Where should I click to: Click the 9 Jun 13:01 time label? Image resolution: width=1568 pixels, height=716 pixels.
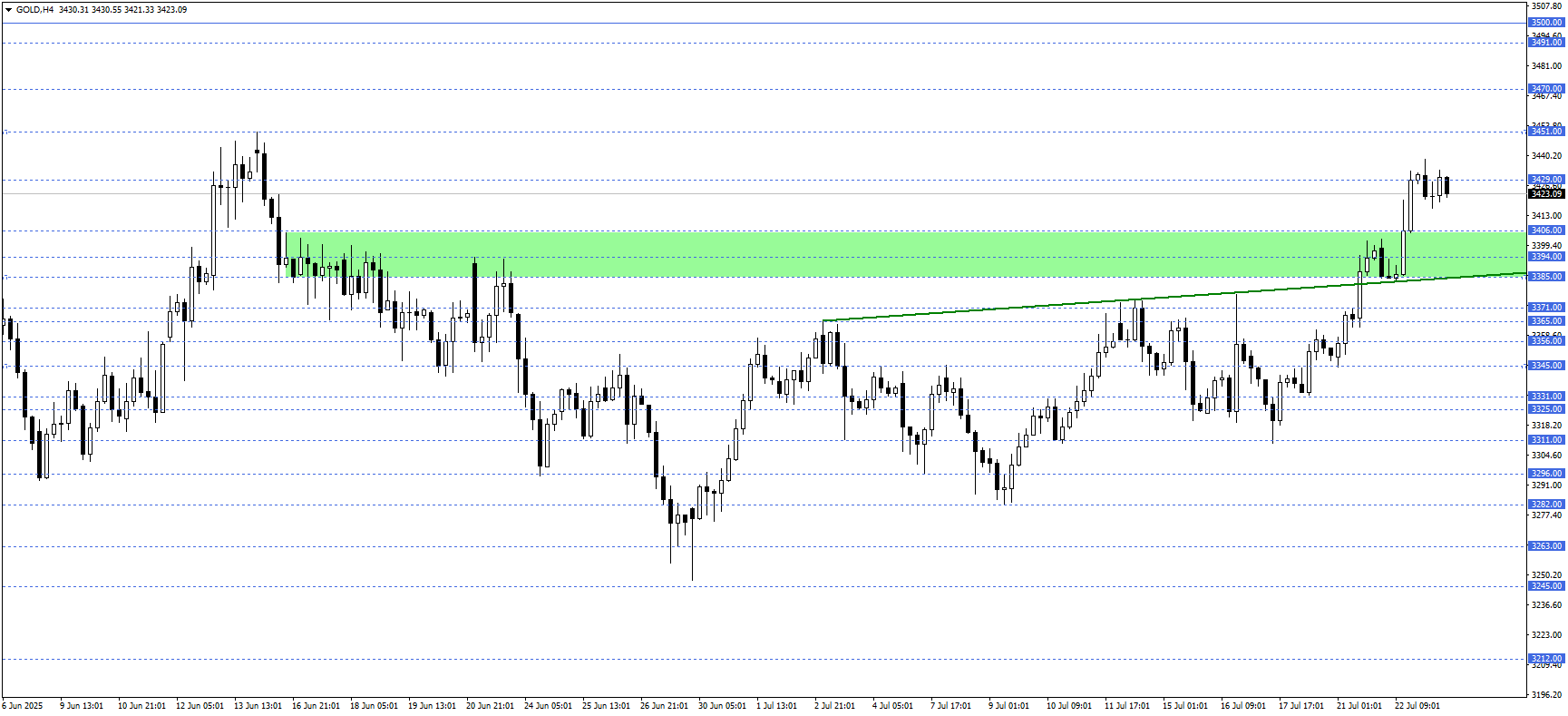click(x=82, y=706)
